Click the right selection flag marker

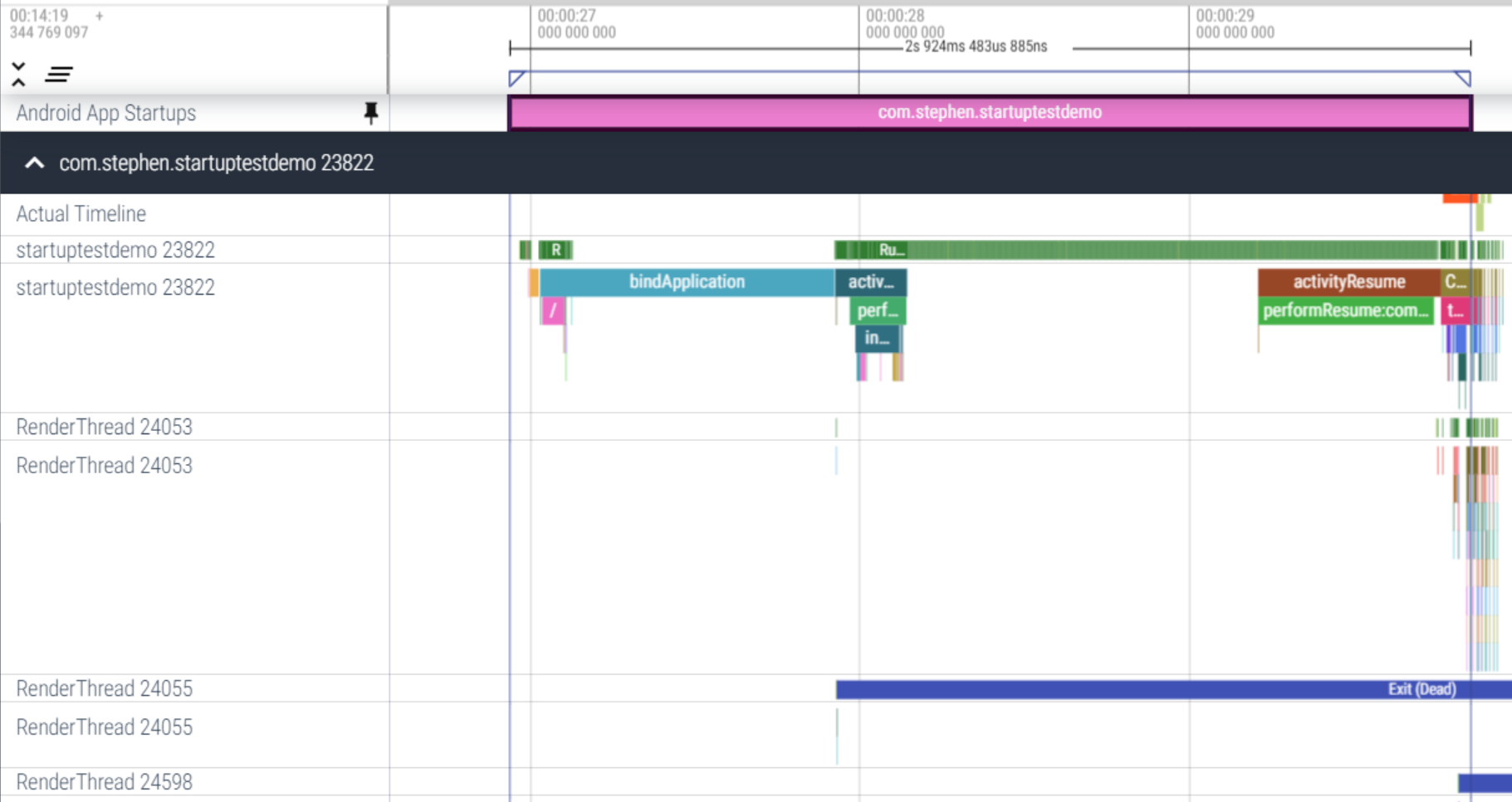(1463, 78)
